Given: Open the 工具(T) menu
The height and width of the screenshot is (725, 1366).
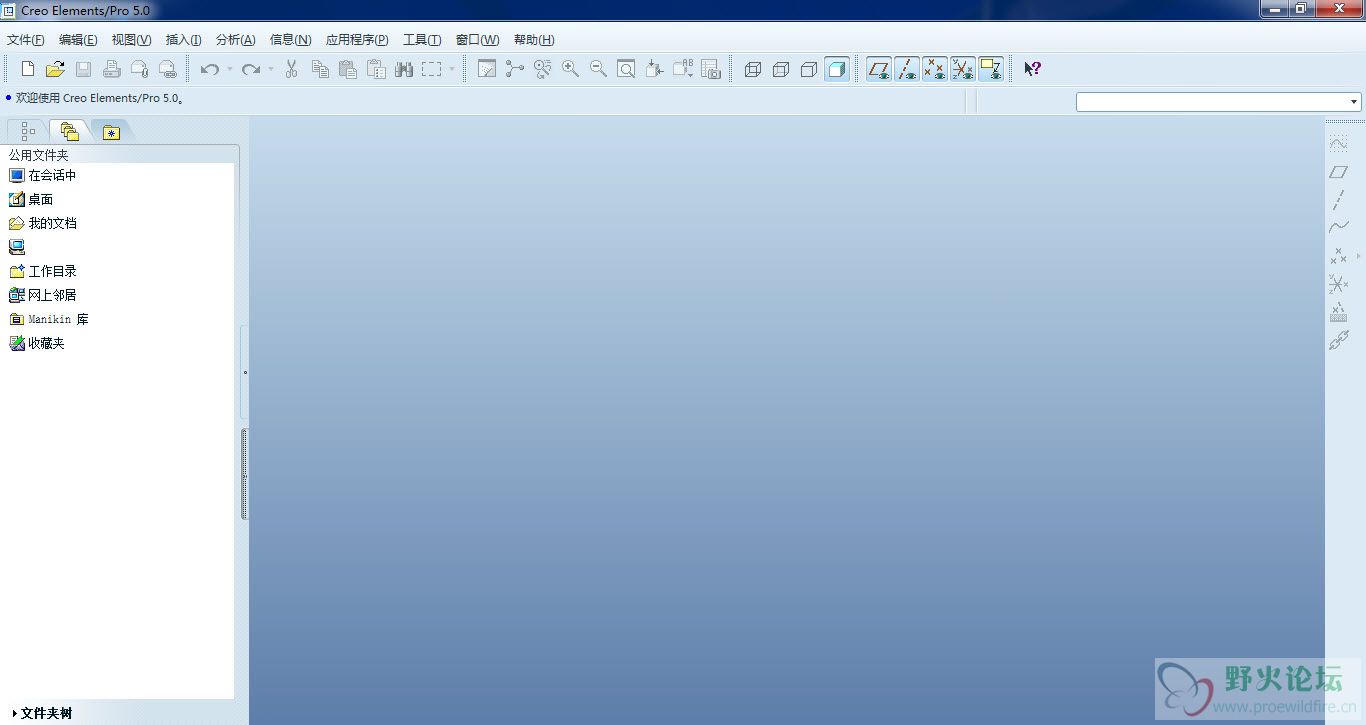Looking at the screenshot, I should [x=422, y=40].
